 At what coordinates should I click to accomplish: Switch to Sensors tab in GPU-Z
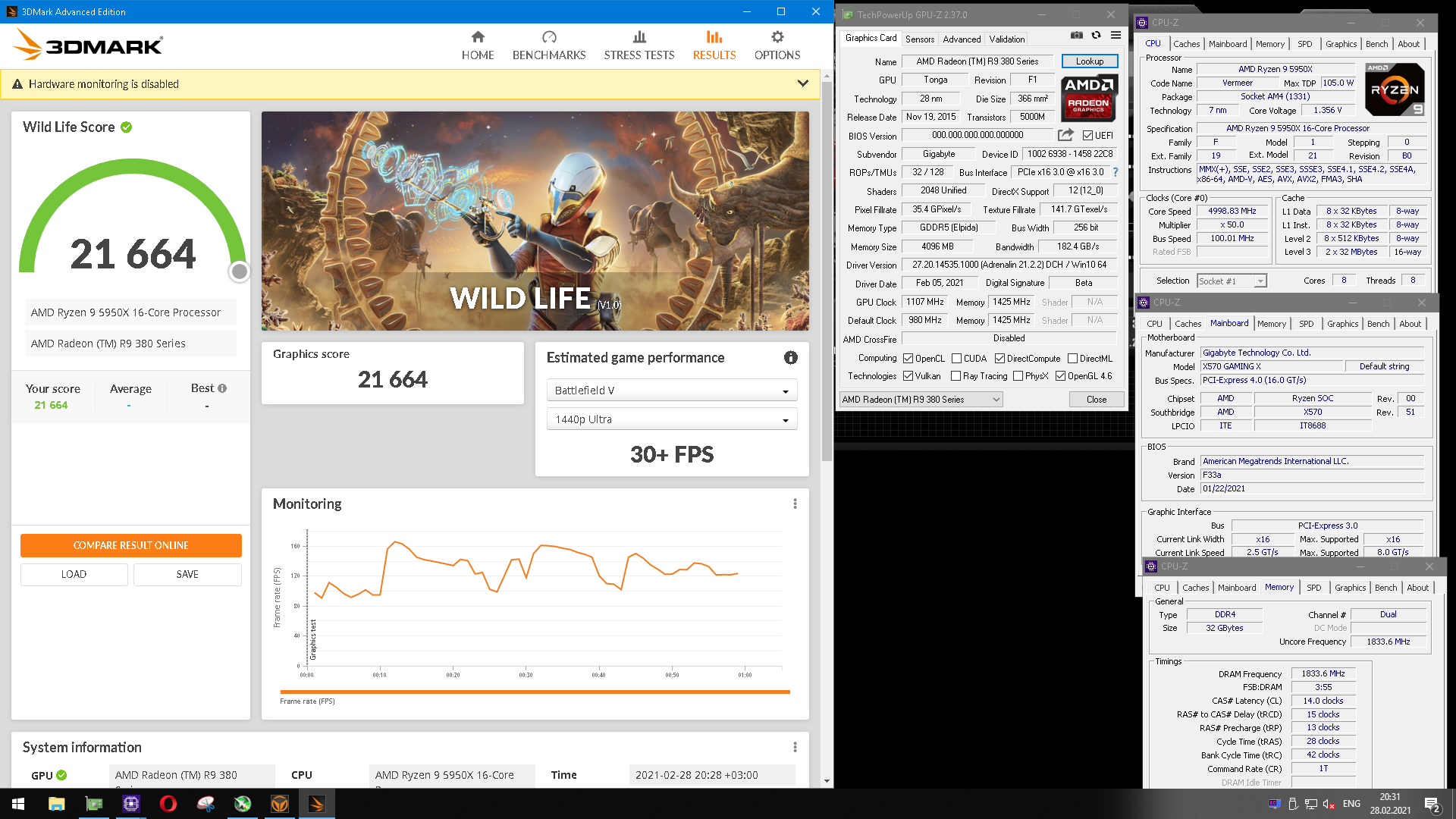tap(919, 39)
